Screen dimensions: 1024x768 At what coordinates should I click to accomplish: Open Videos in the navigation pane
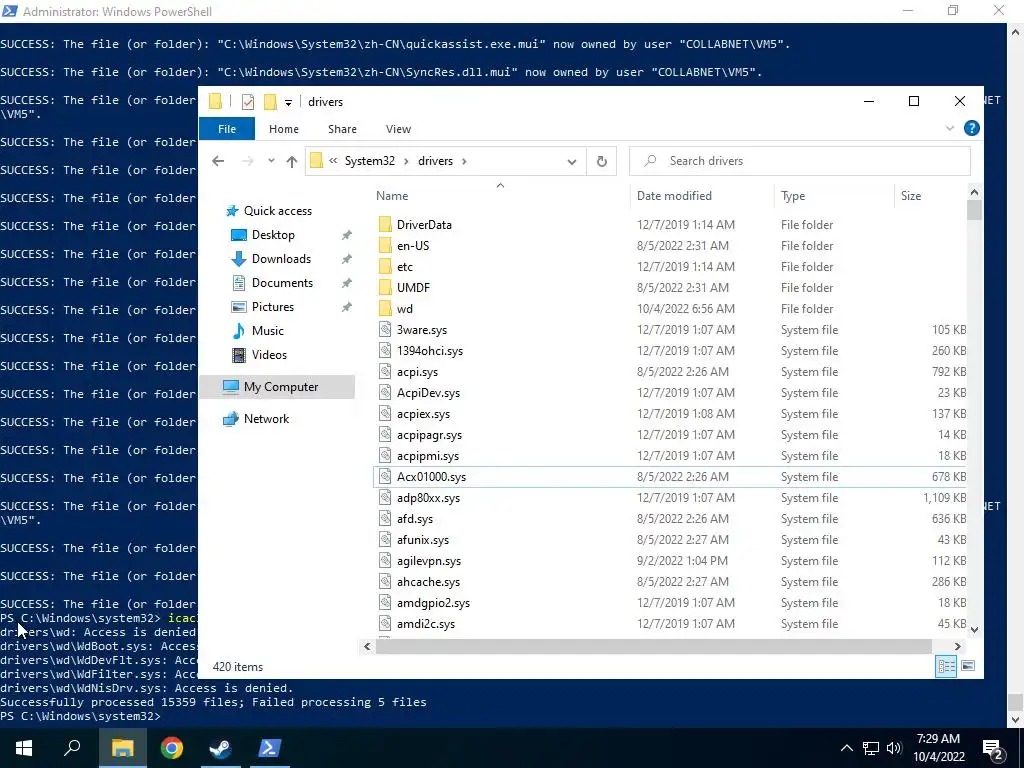(269, 355)
